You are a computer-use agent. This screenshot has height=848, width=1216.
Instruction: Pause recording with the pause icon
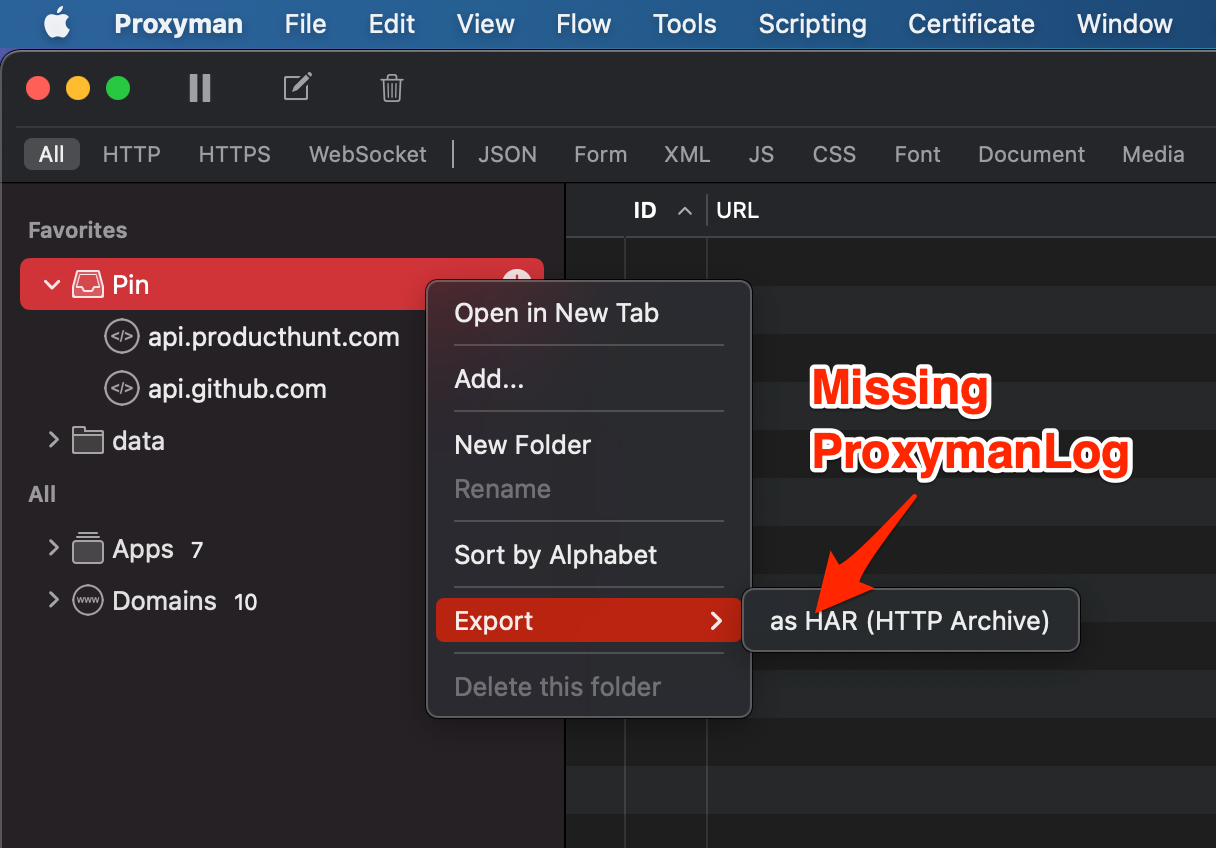point(200,88)
